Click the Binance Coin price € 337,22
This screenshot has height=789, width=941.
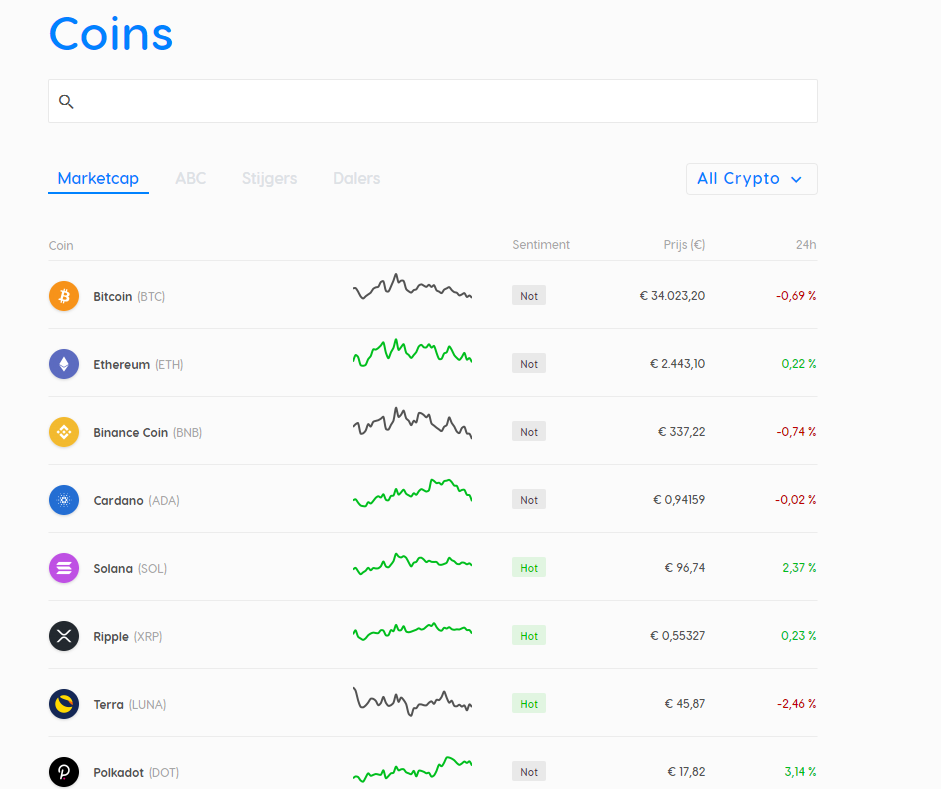point(682,431)
